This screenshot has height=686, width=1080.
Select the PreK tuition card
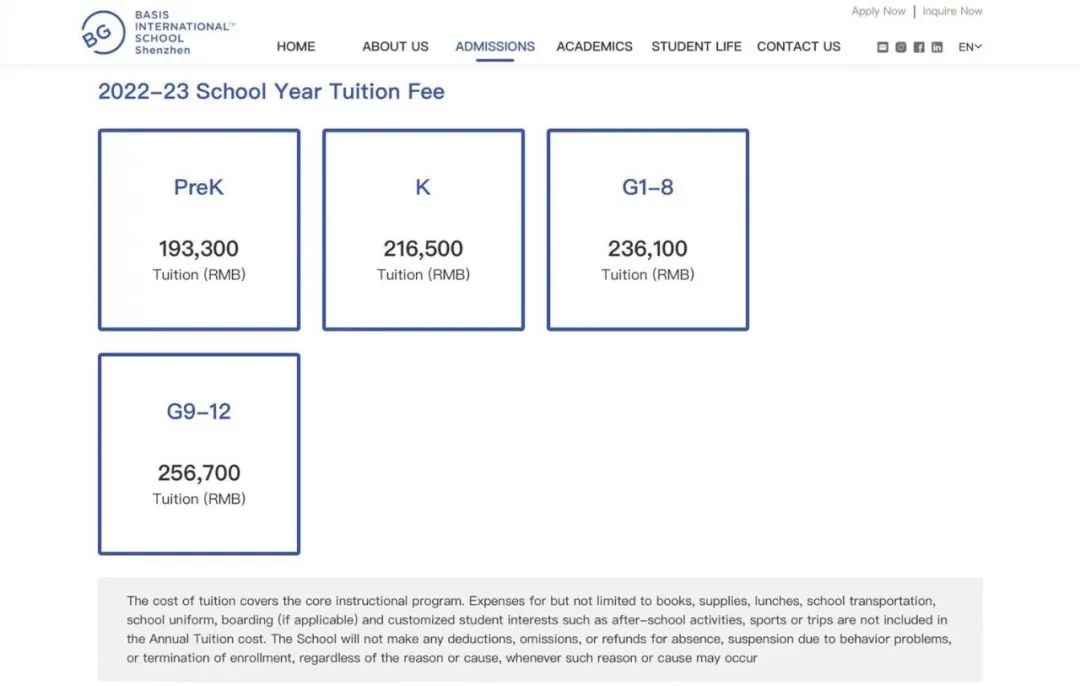[x=199, y=230]
